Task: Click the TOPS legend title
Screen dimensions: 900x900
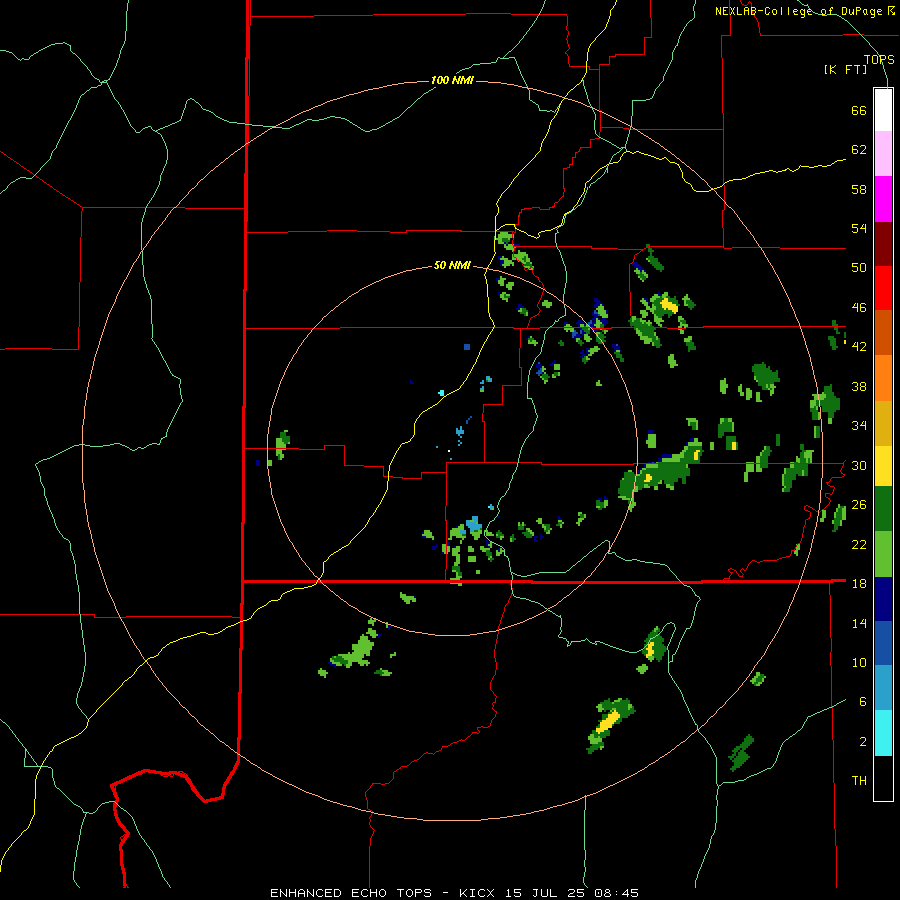Action: tap(879, 59)
